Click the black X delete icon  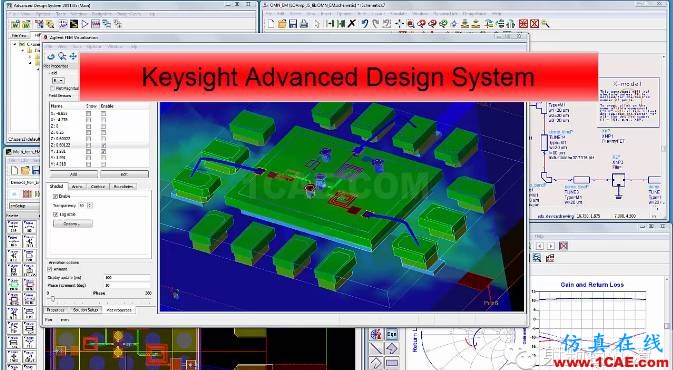pos(352,24)
